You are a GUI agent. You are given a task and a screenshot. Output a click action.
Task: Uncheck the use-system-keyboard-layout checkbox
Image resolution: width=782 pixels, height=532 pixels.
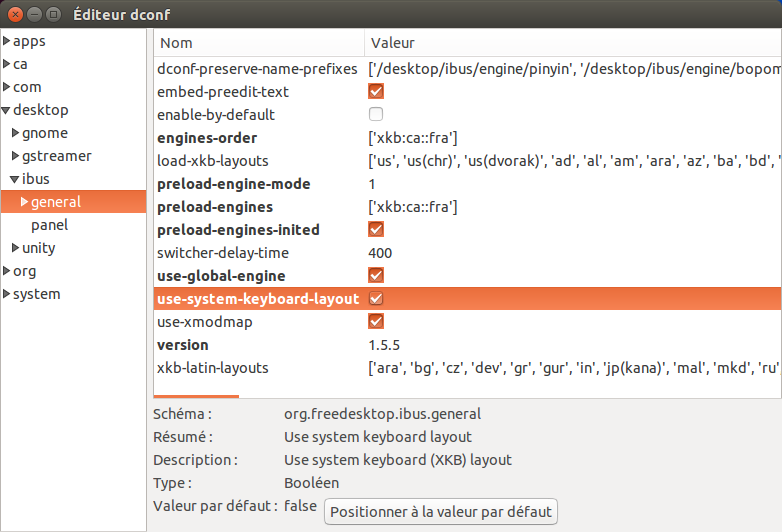coord(376,299)
